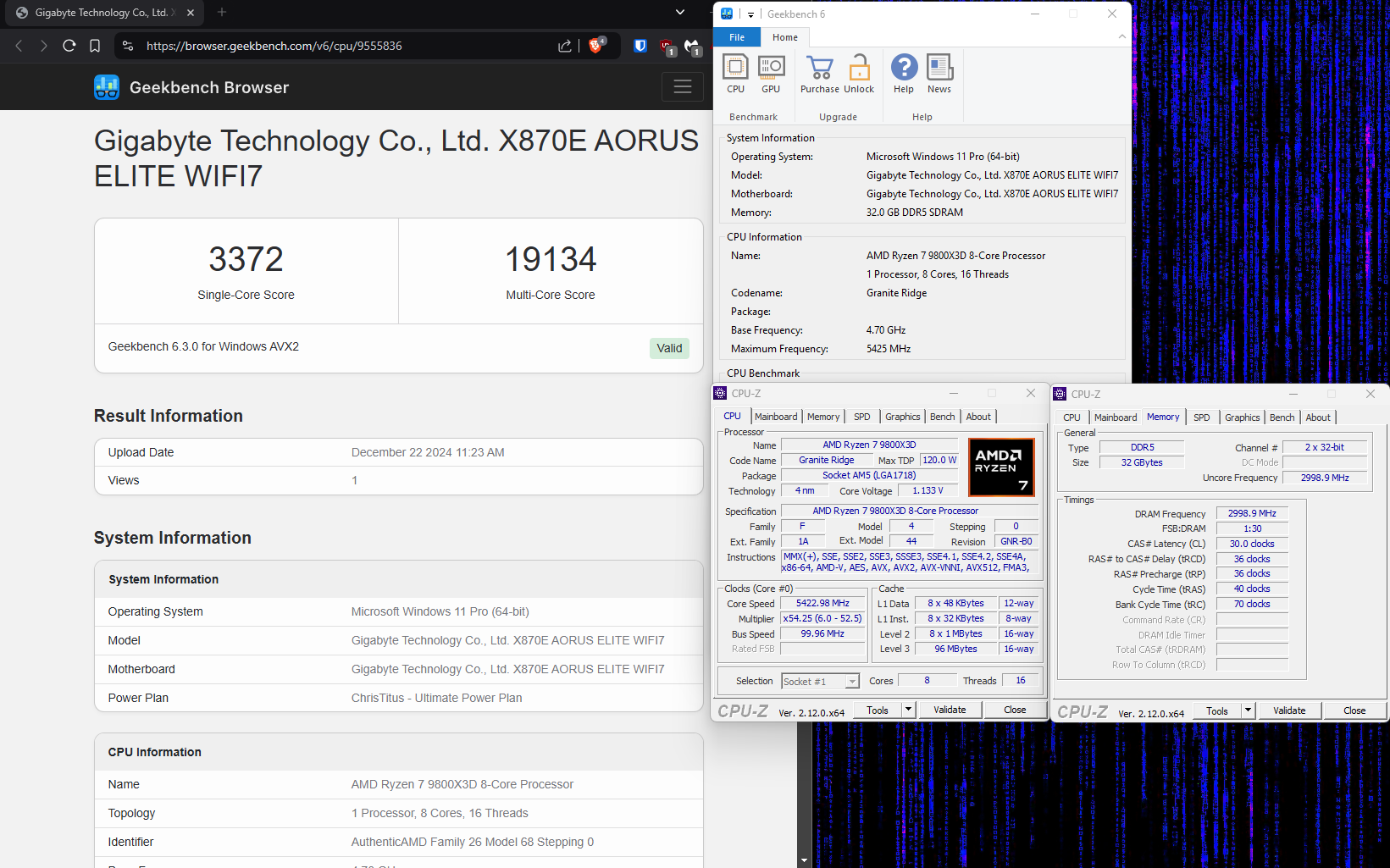Click the Valid badge on the result
Screen dimensions: 1390x868
coord(669,348)
